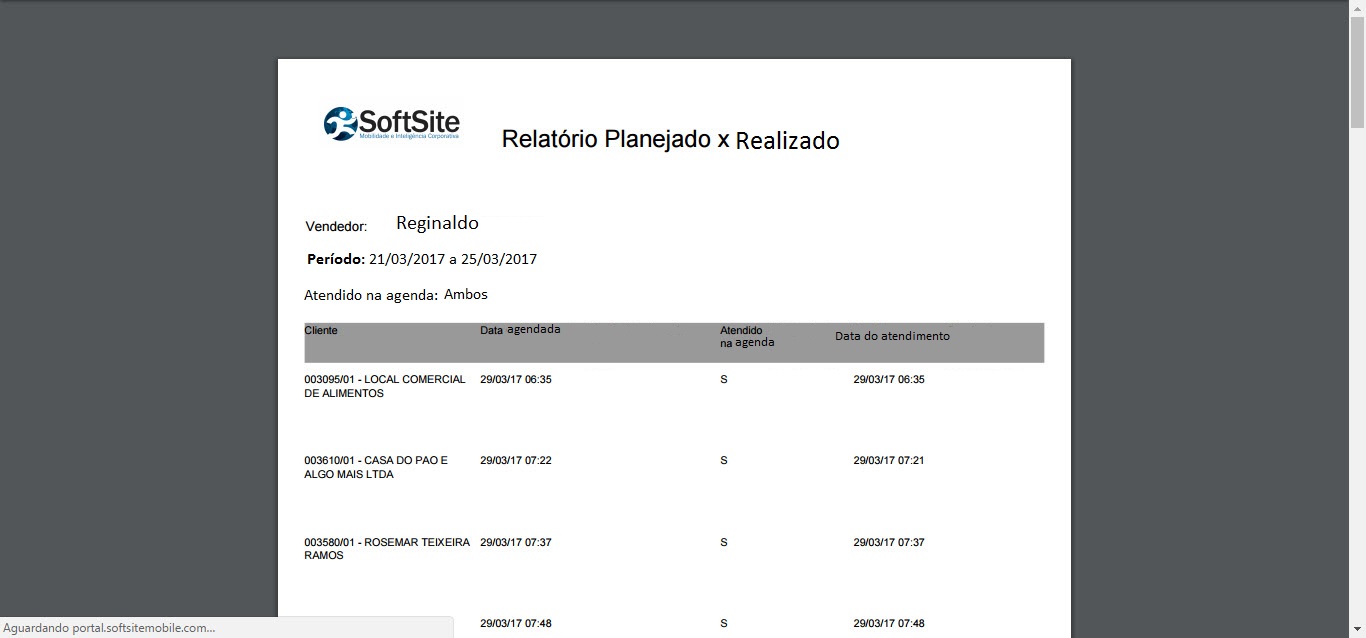Click service date '29/03/17 07:37'

click(889, 543)
